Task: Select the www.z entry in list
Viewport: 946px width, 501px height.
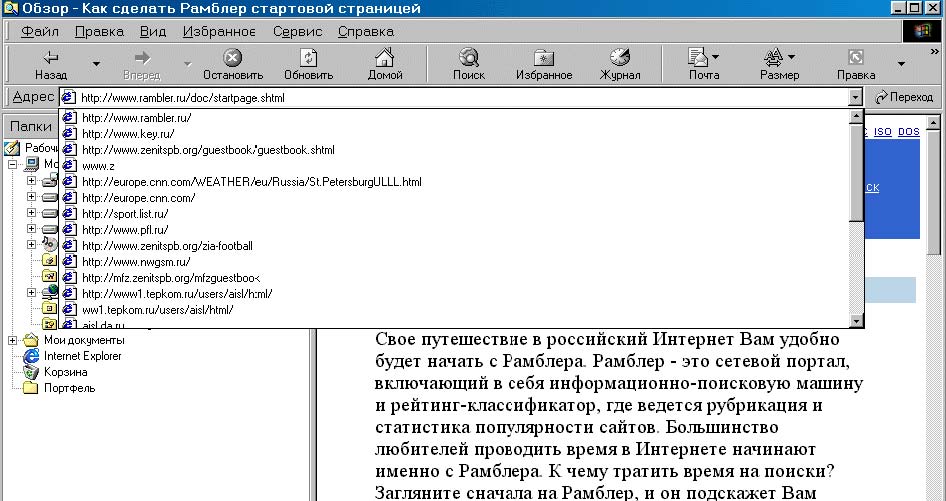Action: (455, 166)
